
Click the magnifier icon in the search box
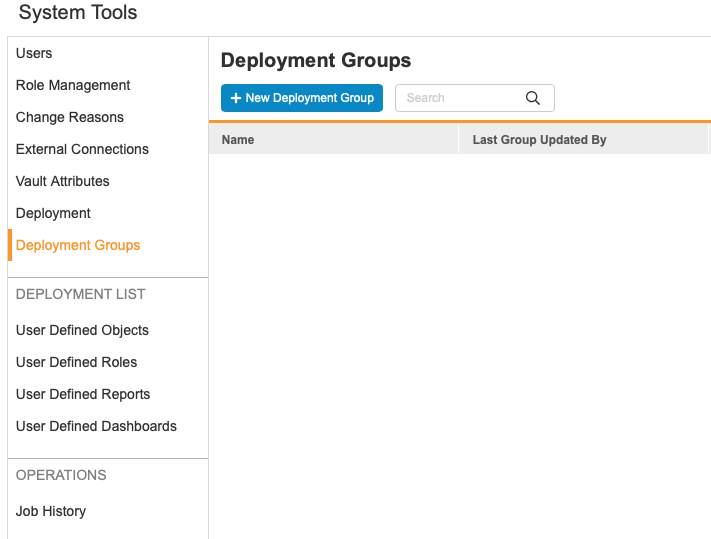[x=532, y=98]
